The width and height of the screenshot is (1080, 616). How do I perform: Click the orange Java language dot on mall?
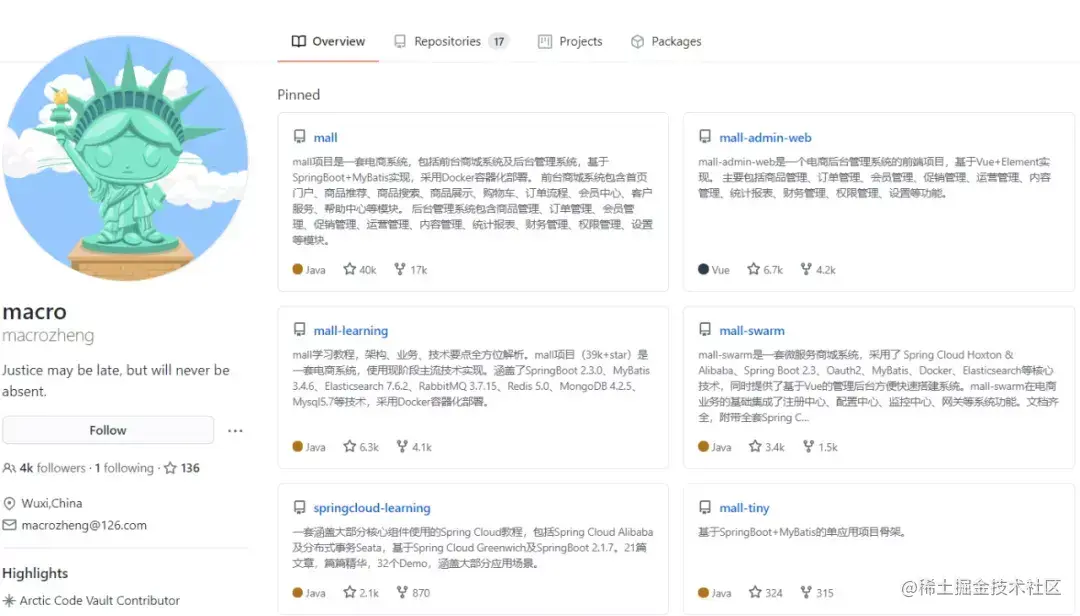(298, 269)
